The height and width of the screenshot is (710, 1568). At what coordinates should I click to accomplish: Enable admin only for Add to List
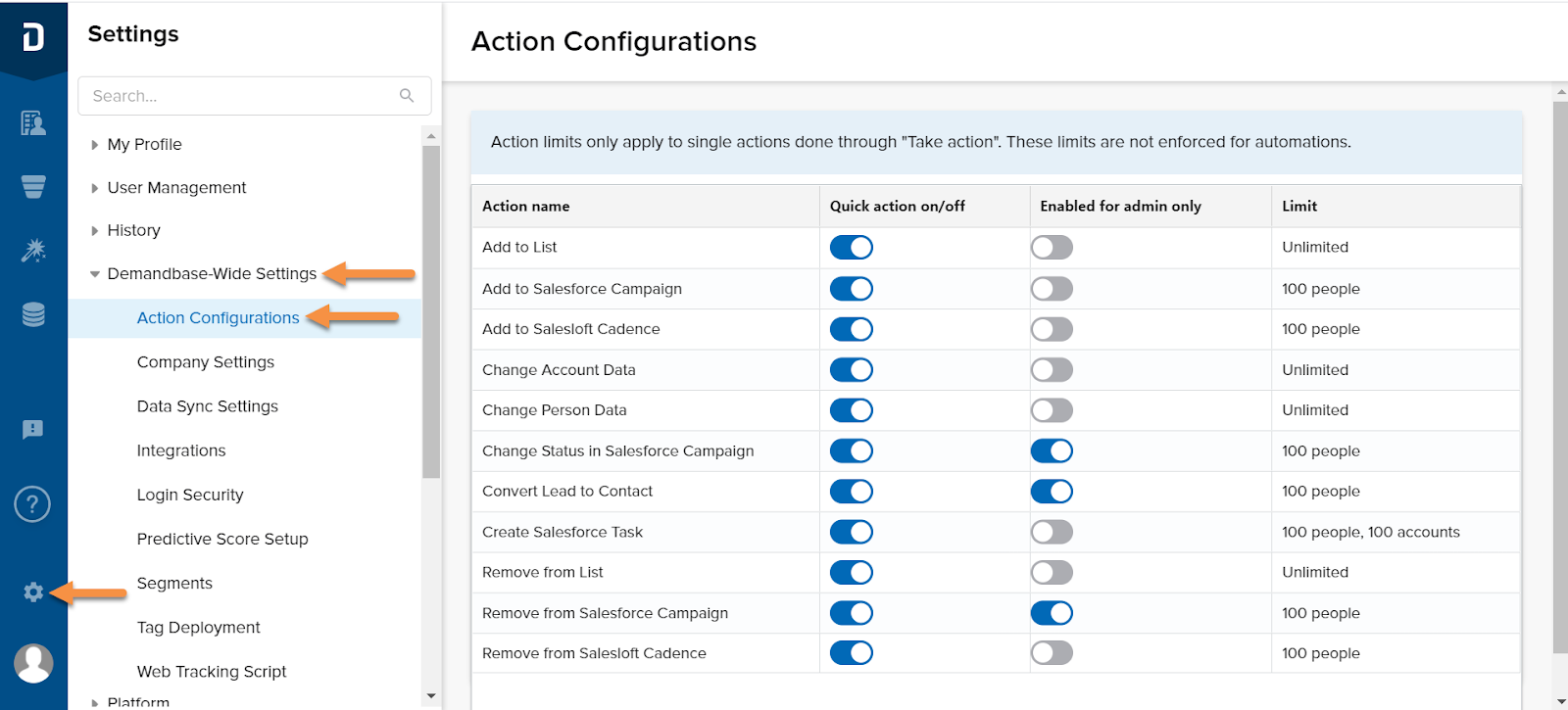click(x=1052, y=247)
